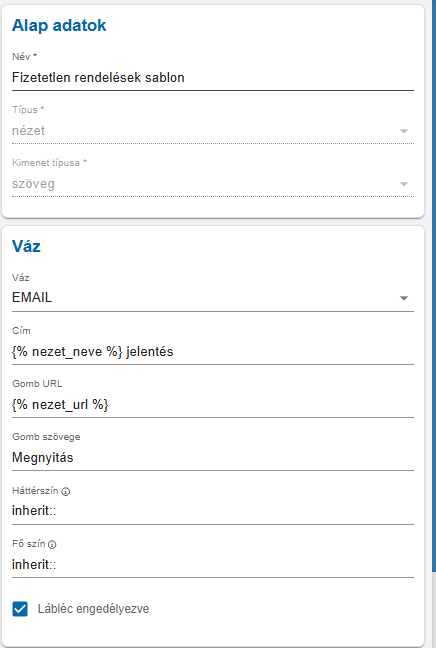
Task: Click the Váz section heading
Action: point(26,246)
